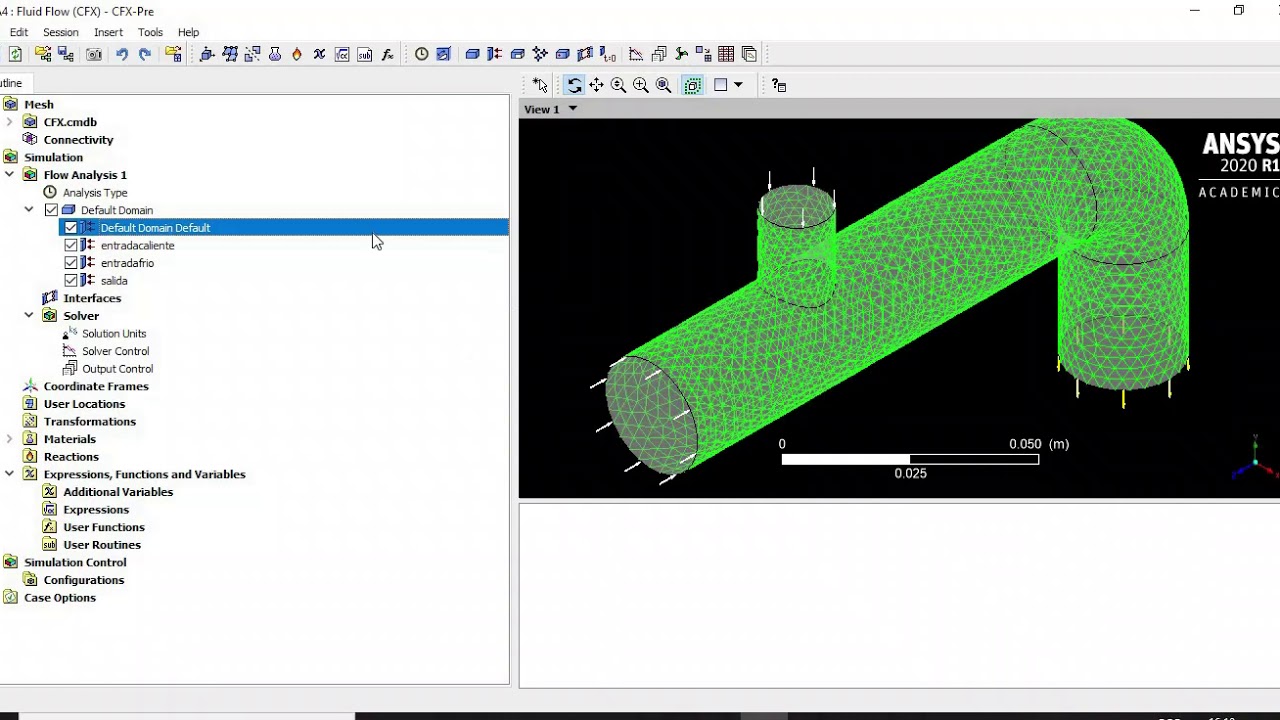The width and height of the screenshot is (1280, 720).
Task: Click the Fit View magnifier icon
Action: click(663, 85)
